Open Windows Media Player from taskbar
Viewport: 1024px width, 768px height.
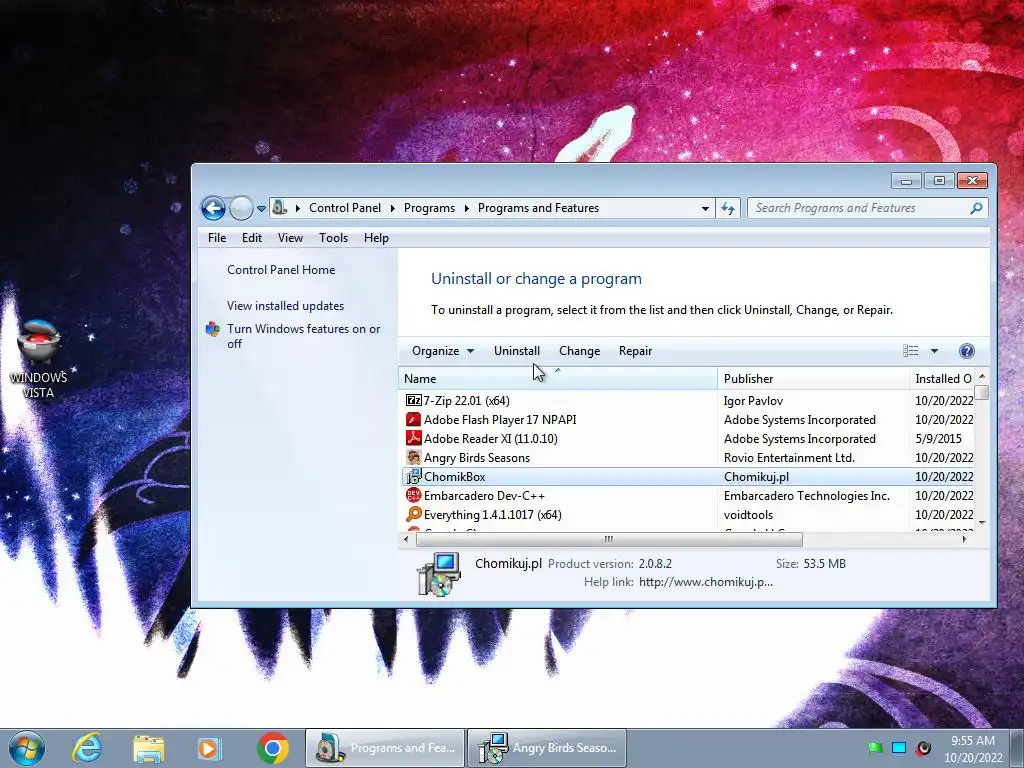pos(210,748)
